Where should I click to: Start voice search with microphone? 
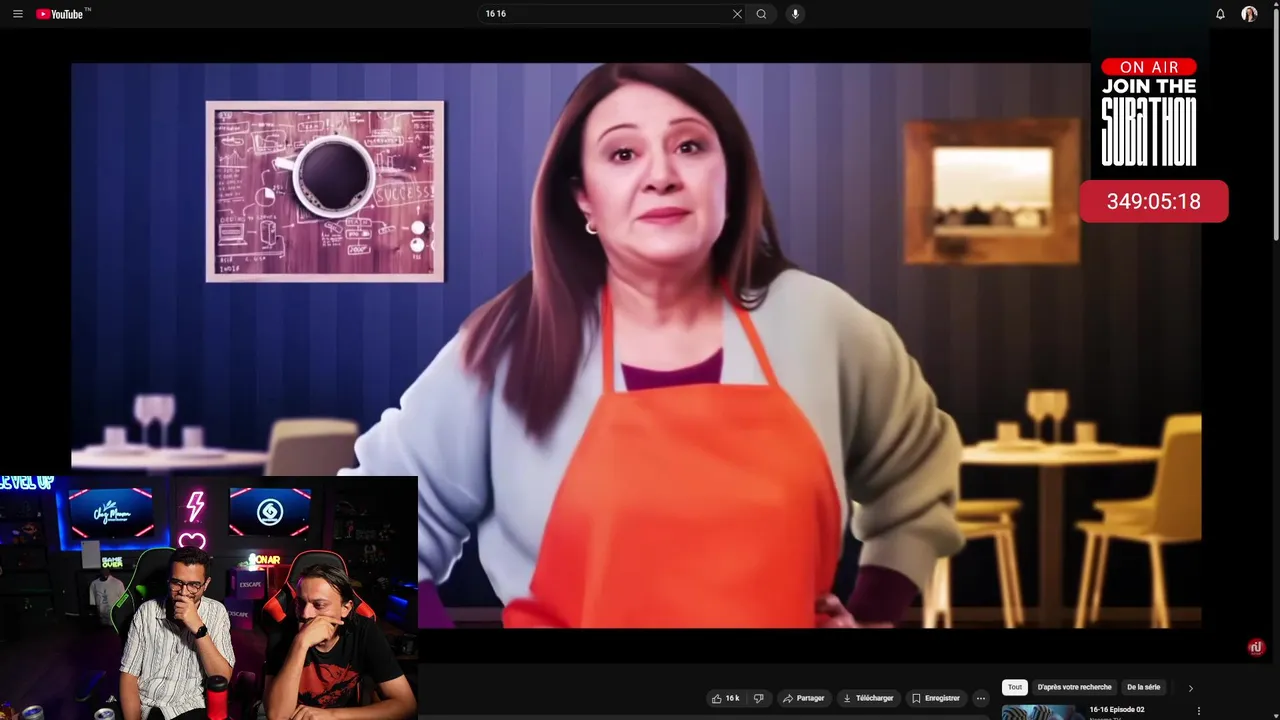[x=796, y=14]
